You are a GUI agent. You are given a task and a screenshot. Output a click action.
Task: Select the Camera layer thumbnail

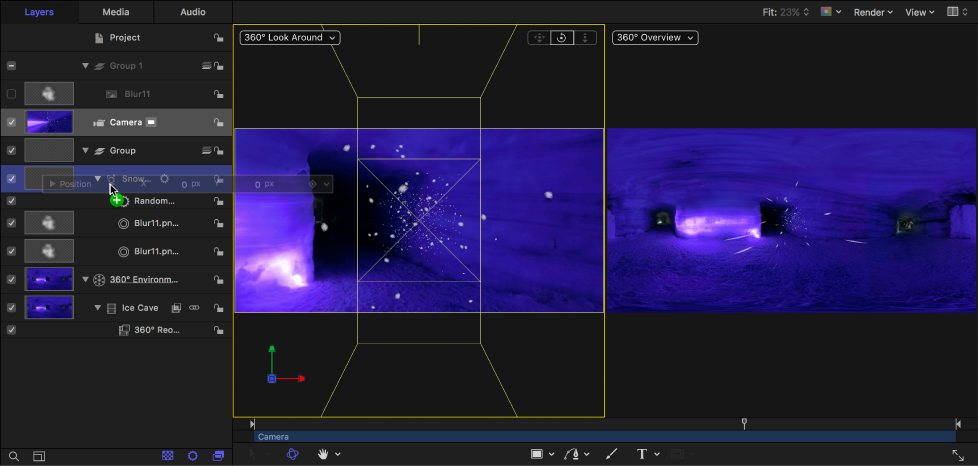[49, 122]
